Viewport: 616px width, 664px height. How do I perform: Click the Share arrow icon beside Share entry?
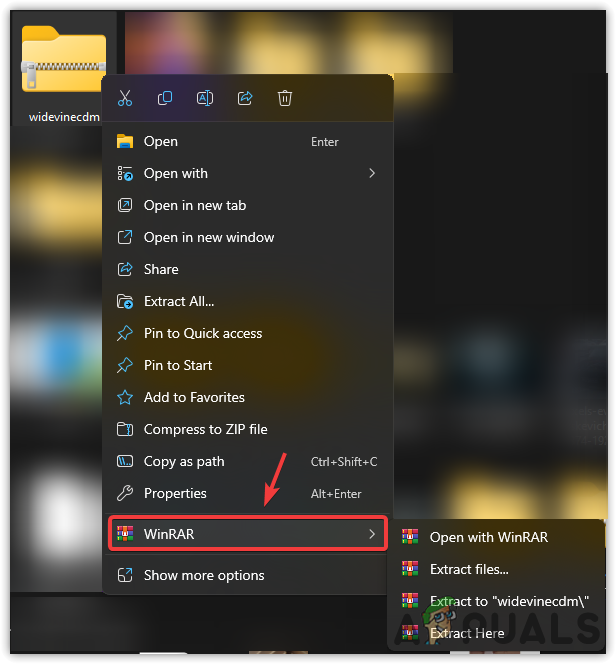click(125, 269)
